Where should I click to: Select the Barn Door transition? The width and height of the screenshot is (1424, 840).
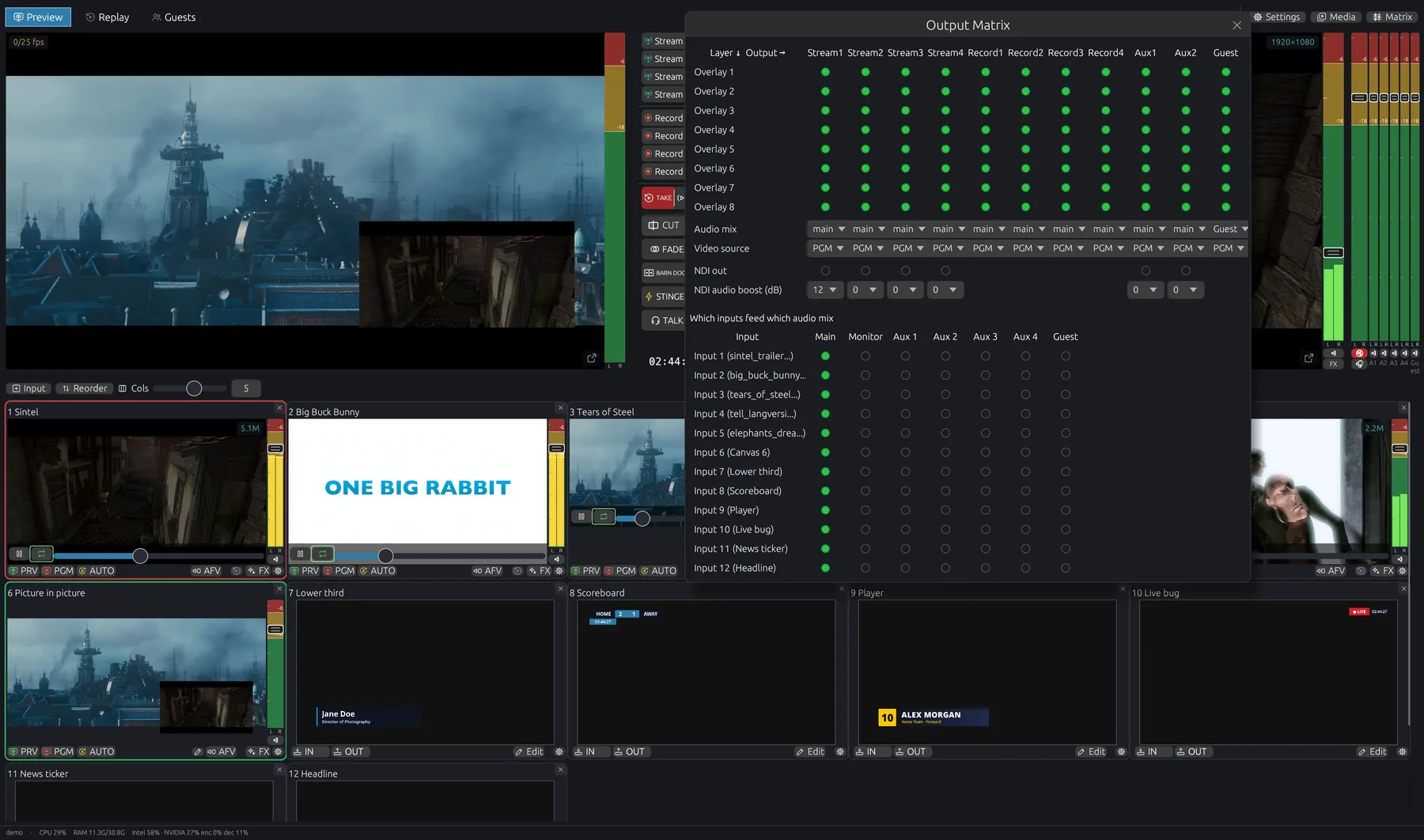coord(664,273)
